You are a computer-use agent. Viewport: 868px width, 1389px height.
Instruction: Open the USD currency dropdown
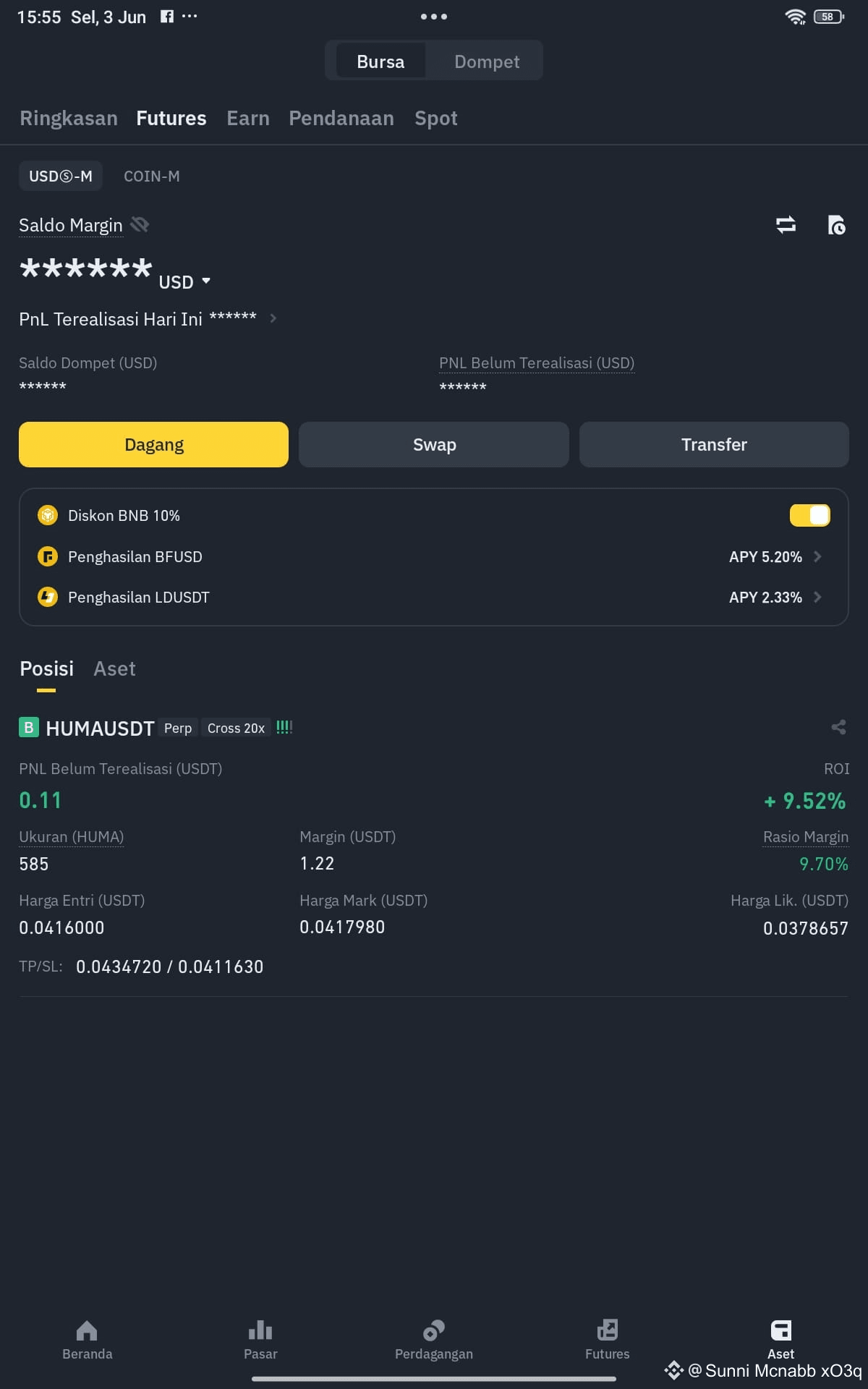tap(184, 281)
